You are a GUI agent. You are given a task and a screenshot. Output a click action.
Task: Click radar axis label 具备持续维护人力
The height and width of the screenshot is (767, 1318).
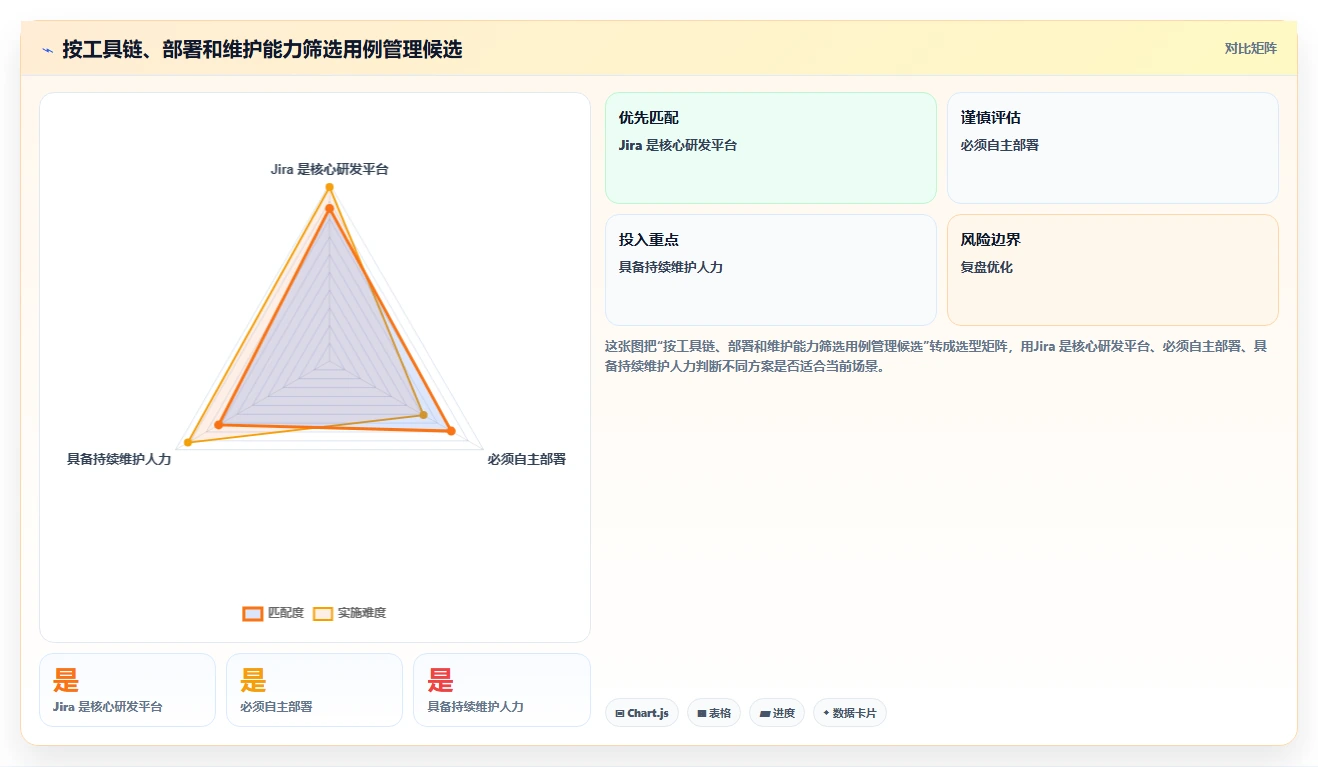click(119, 459)
